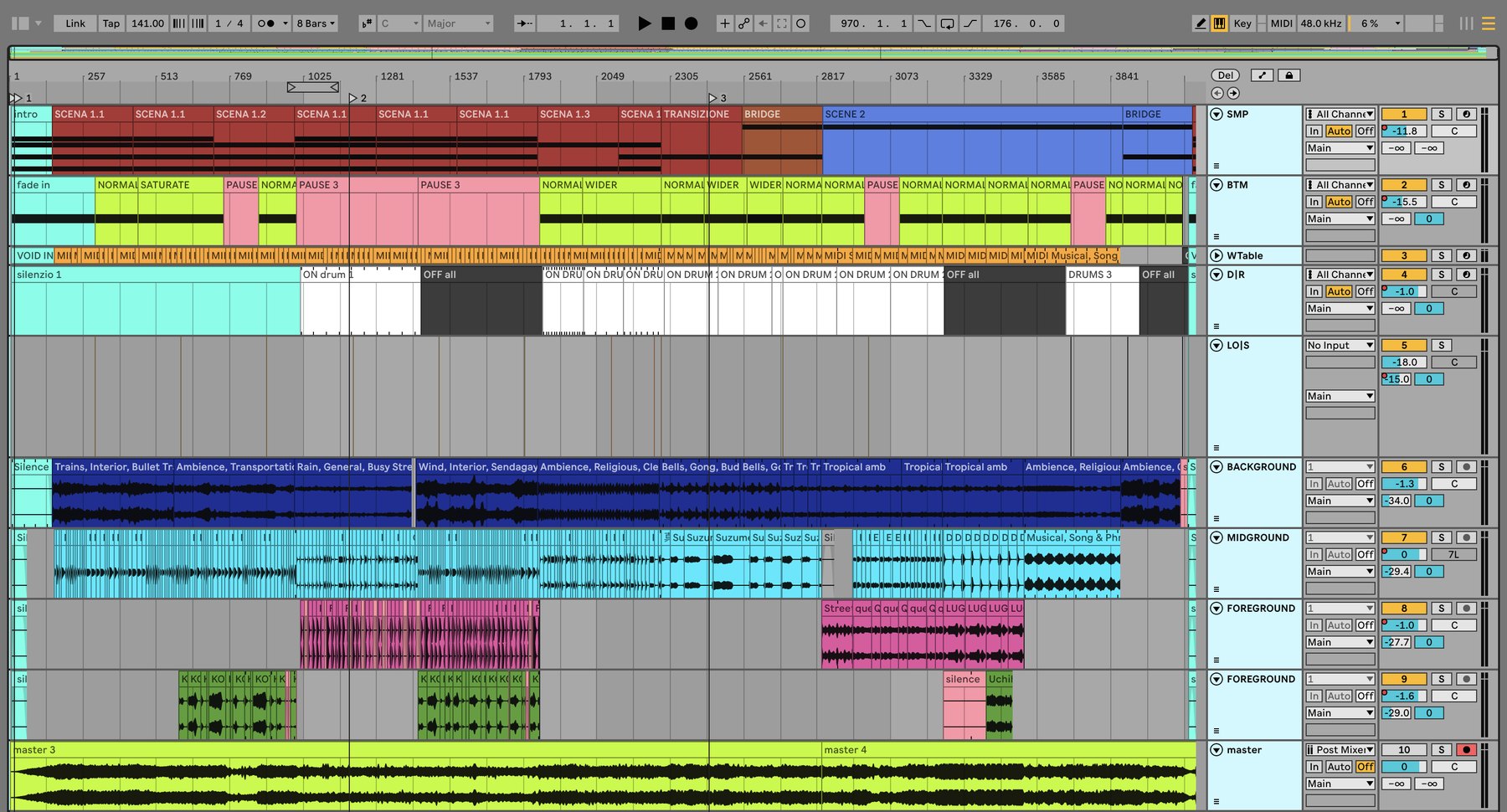
Task: Click the 48.0 kHz sample rate indicator
Action: pos(1320,23)
